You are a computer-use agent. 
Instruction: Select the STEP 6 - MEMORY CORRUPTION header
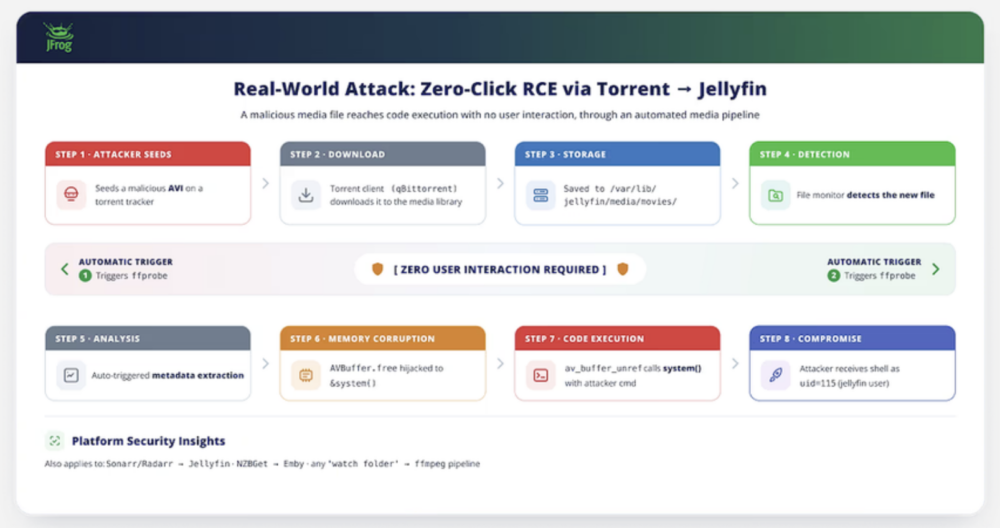tap(383, 339)
